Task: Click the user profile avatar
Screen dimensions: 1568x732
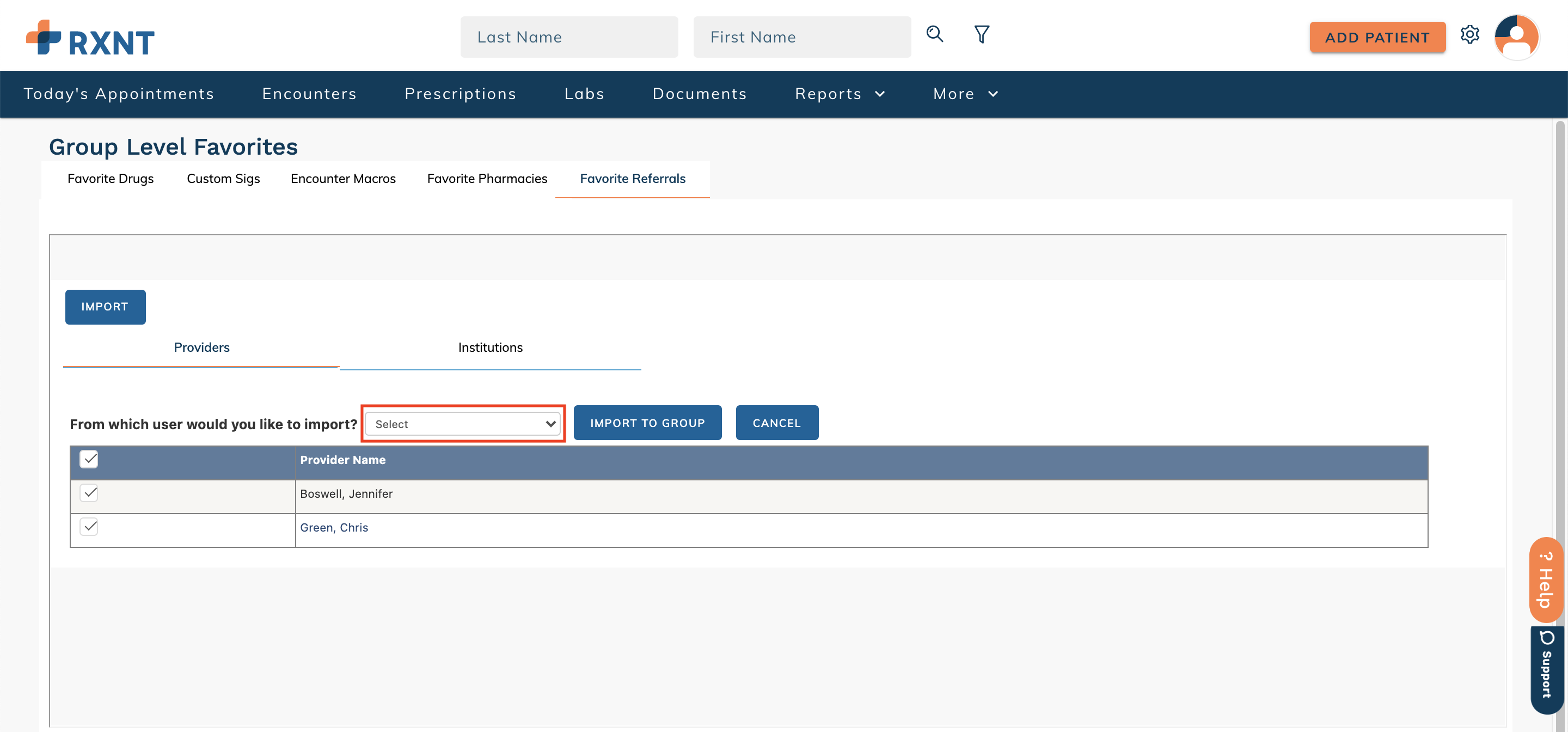Action: (1516, 37)
